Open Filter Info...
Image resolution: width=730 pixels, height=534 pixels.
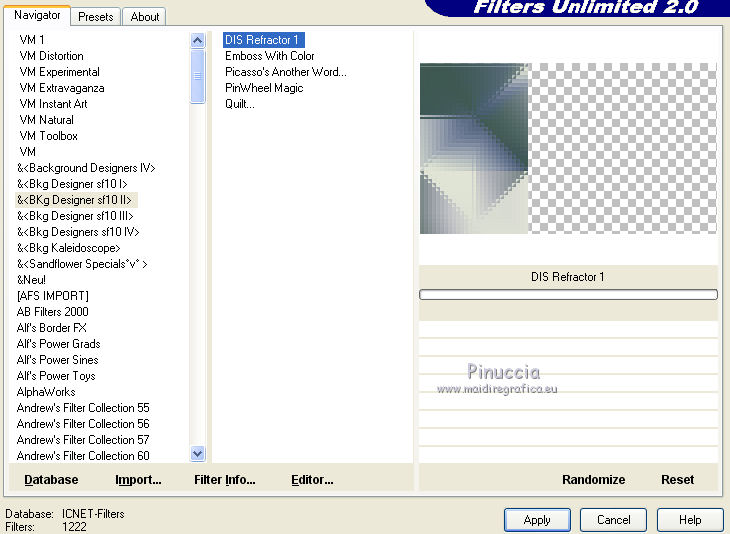[x=224, y=480]
